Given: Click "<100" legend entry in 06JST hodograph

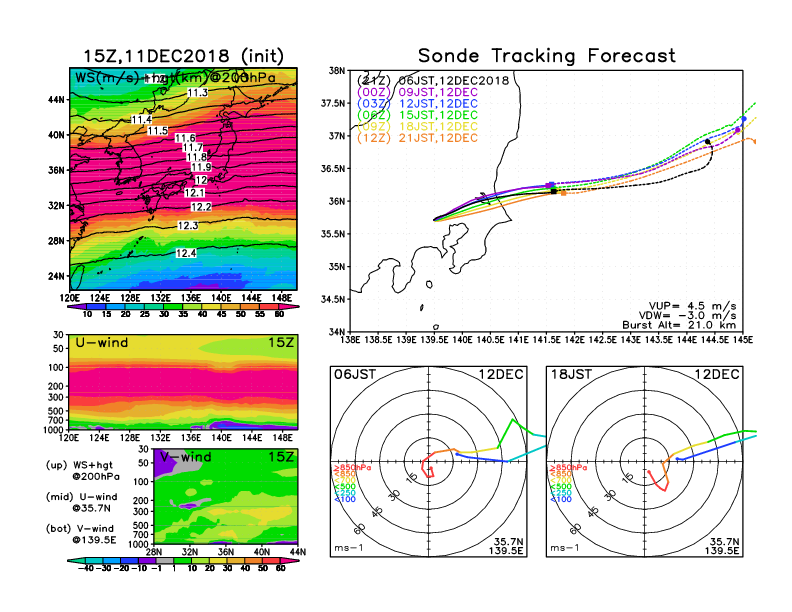Looking at the screenshot, I should pyautogui.click(x=344, y=499).
